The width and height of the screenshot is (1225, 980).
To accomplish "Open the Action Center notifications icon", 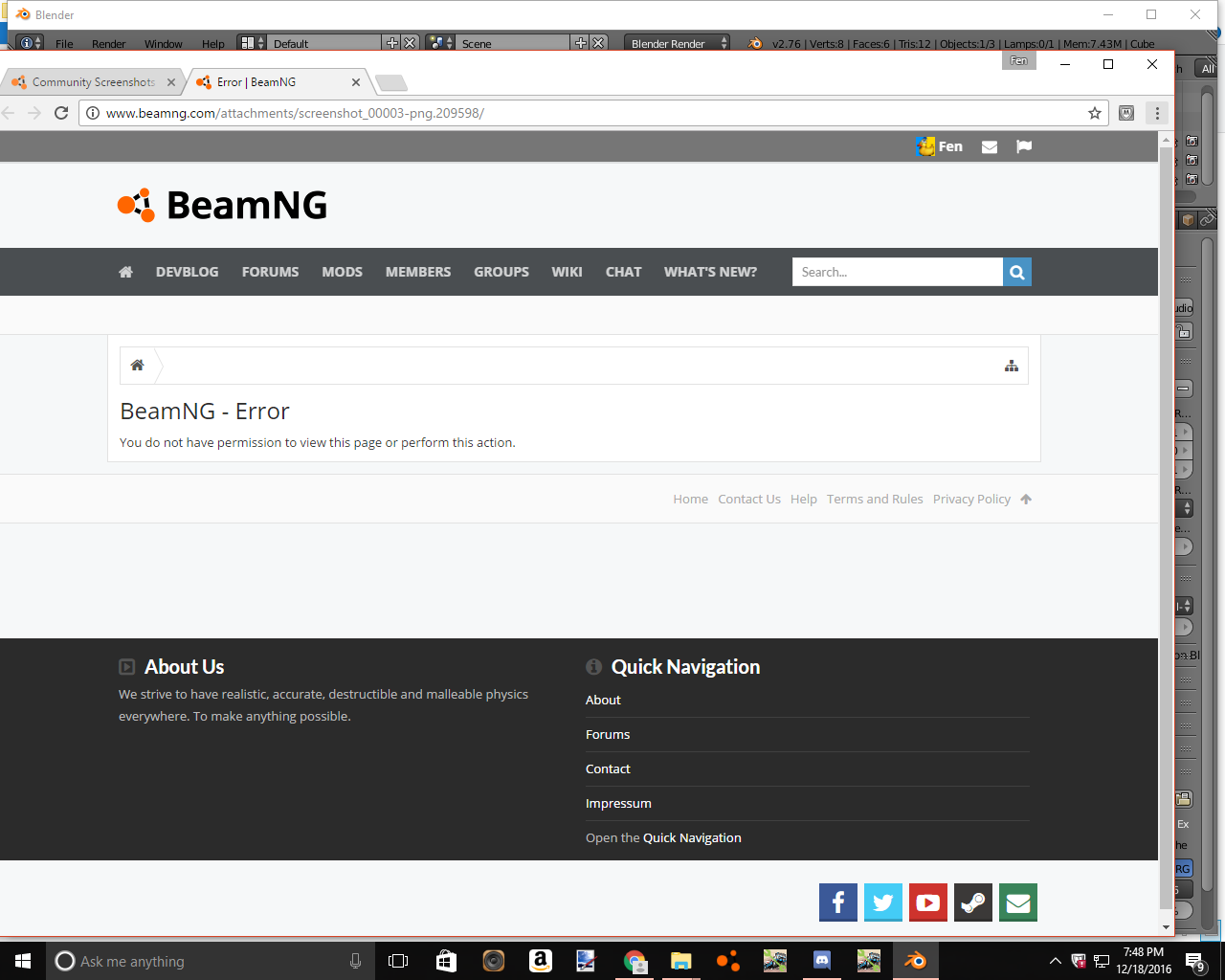I will (x=1195, y=961).
